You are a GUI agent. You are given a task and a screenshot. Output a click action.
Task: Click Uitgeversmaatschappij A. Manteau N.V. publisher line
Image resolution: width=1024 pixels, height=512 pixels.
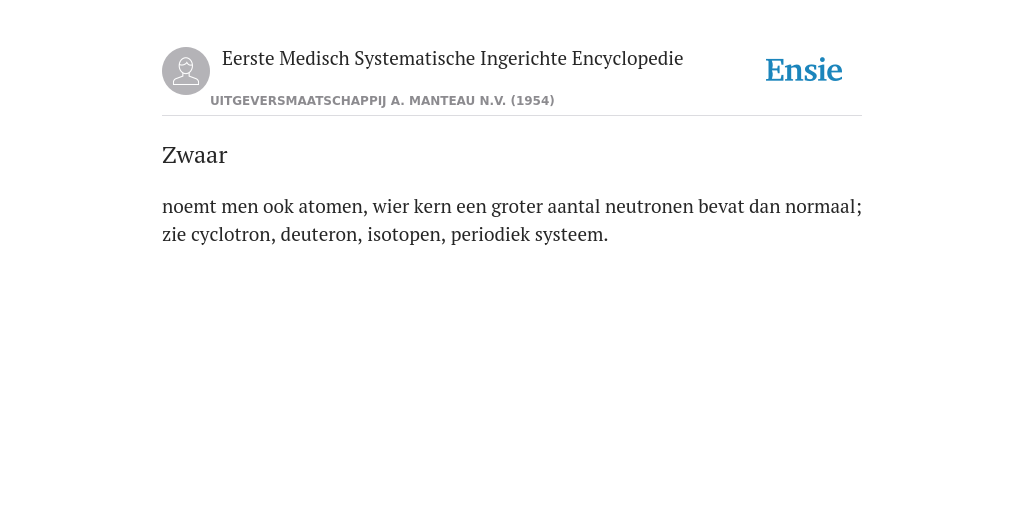click(382, 101)
